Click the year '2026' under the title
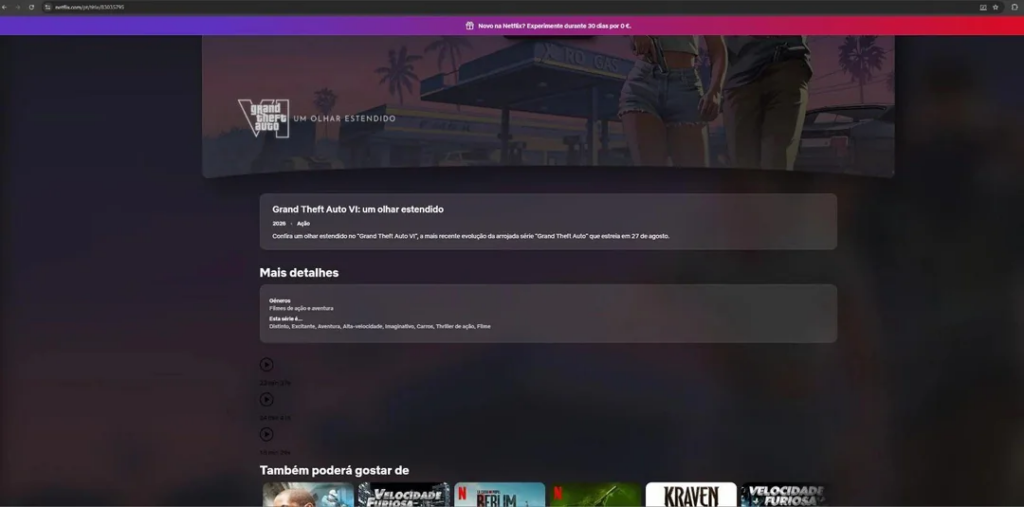 (279, 223)
